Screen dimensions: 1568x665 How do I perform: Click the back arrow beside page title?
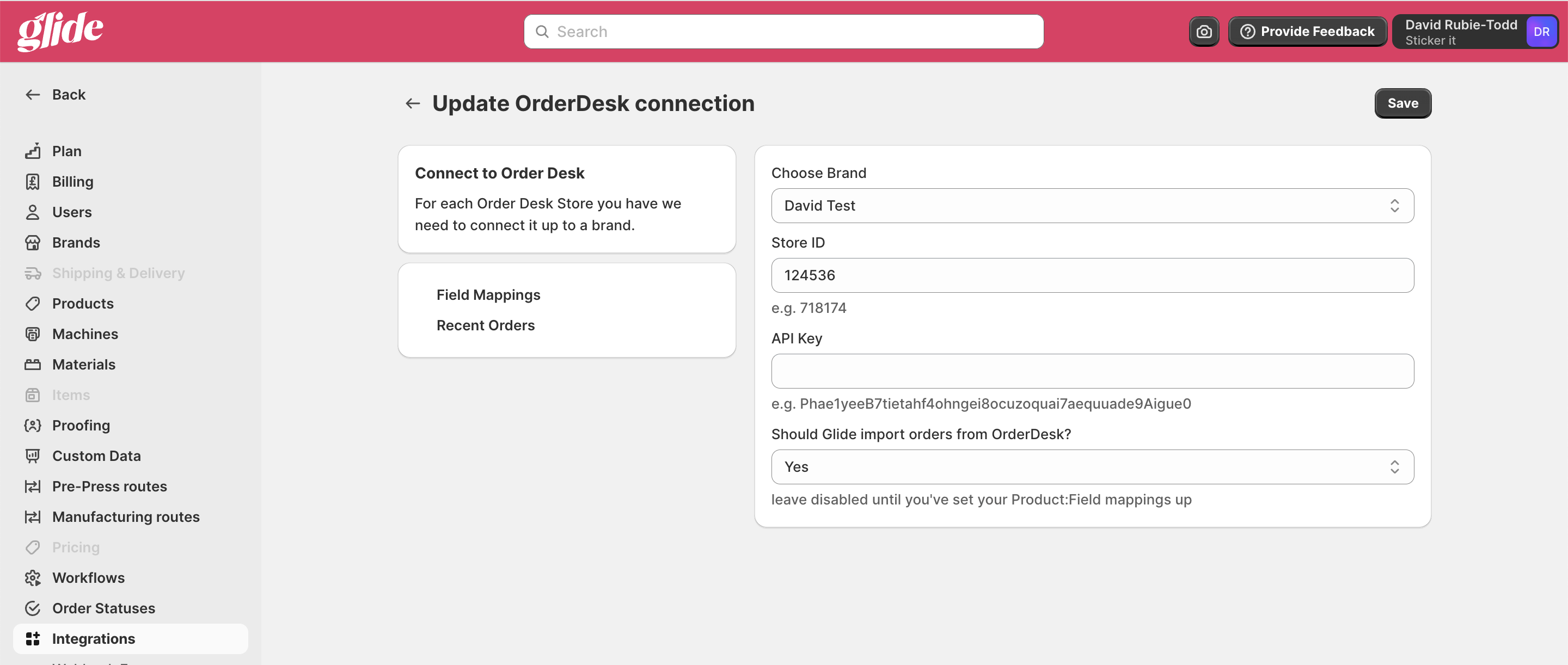coord(413,103)
